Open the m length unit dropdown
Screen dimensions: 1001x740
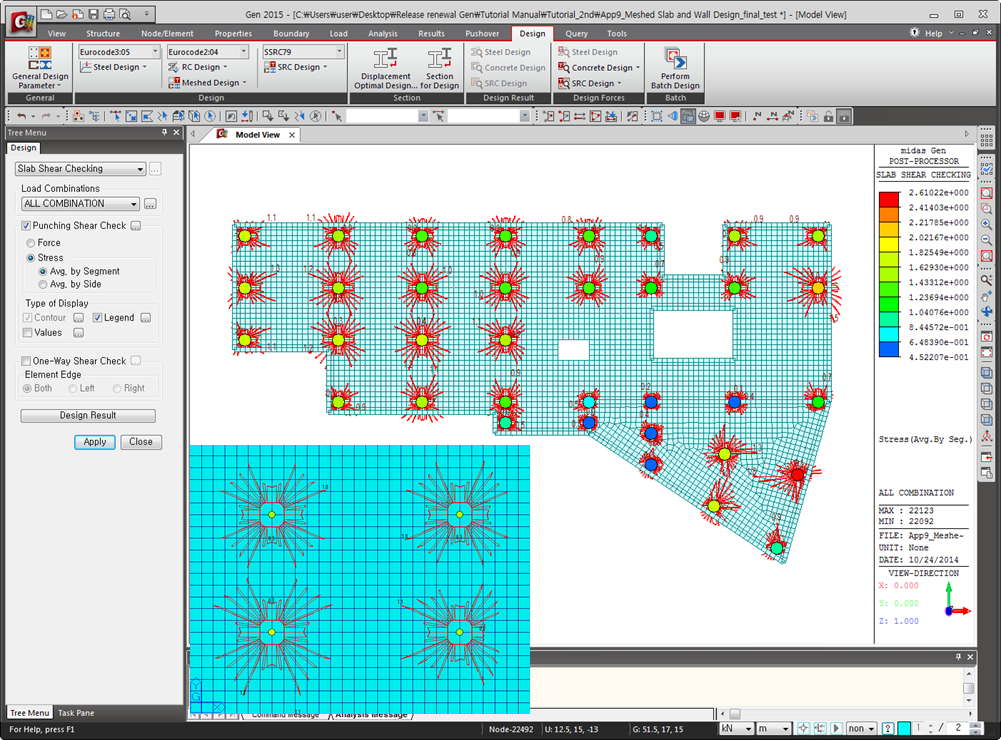point(774,729)
